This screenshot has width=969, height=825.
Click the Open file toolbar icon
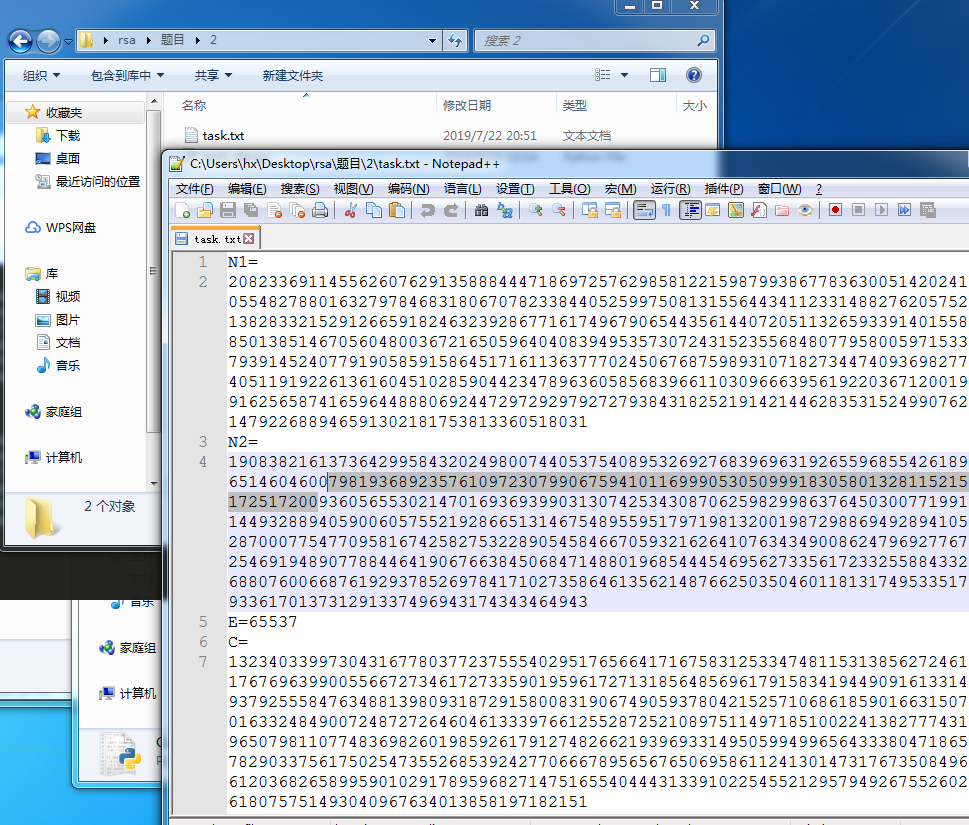point(205,211)
